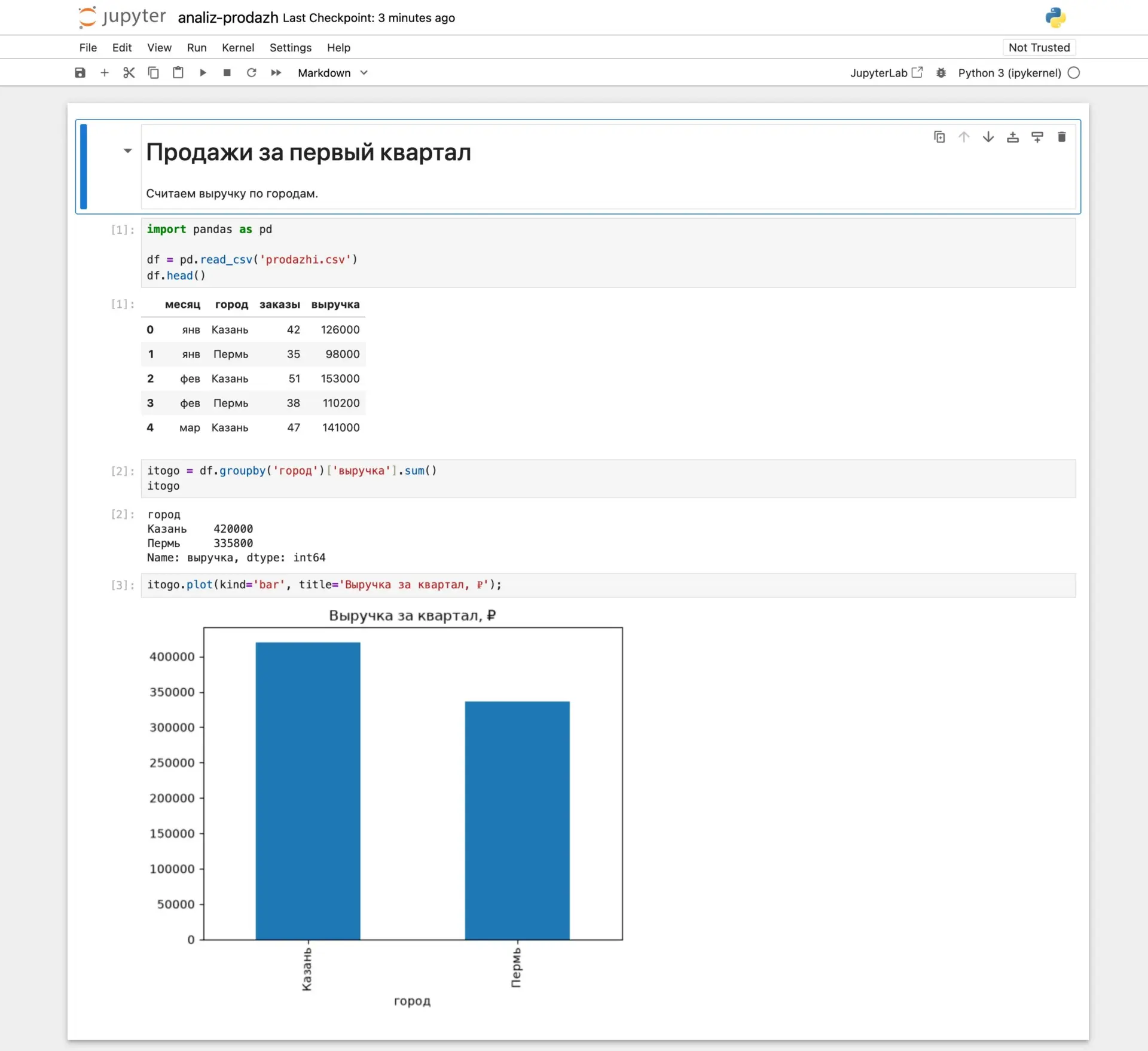1148x1051 pixels.
Task: Insert a cell above this cell
Action: coord(1013,137)
